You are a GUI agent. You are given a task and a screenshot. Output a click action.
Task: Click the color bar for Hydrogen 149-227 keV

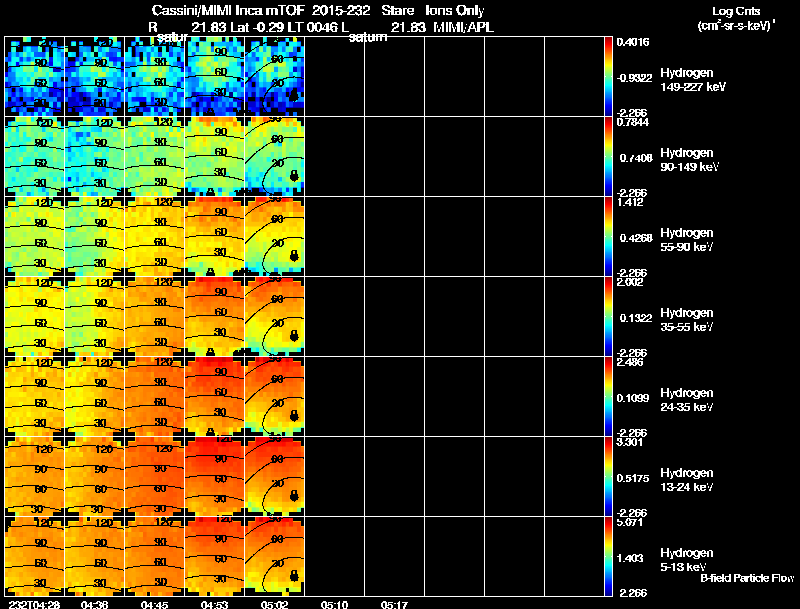[x=608, y=76]
